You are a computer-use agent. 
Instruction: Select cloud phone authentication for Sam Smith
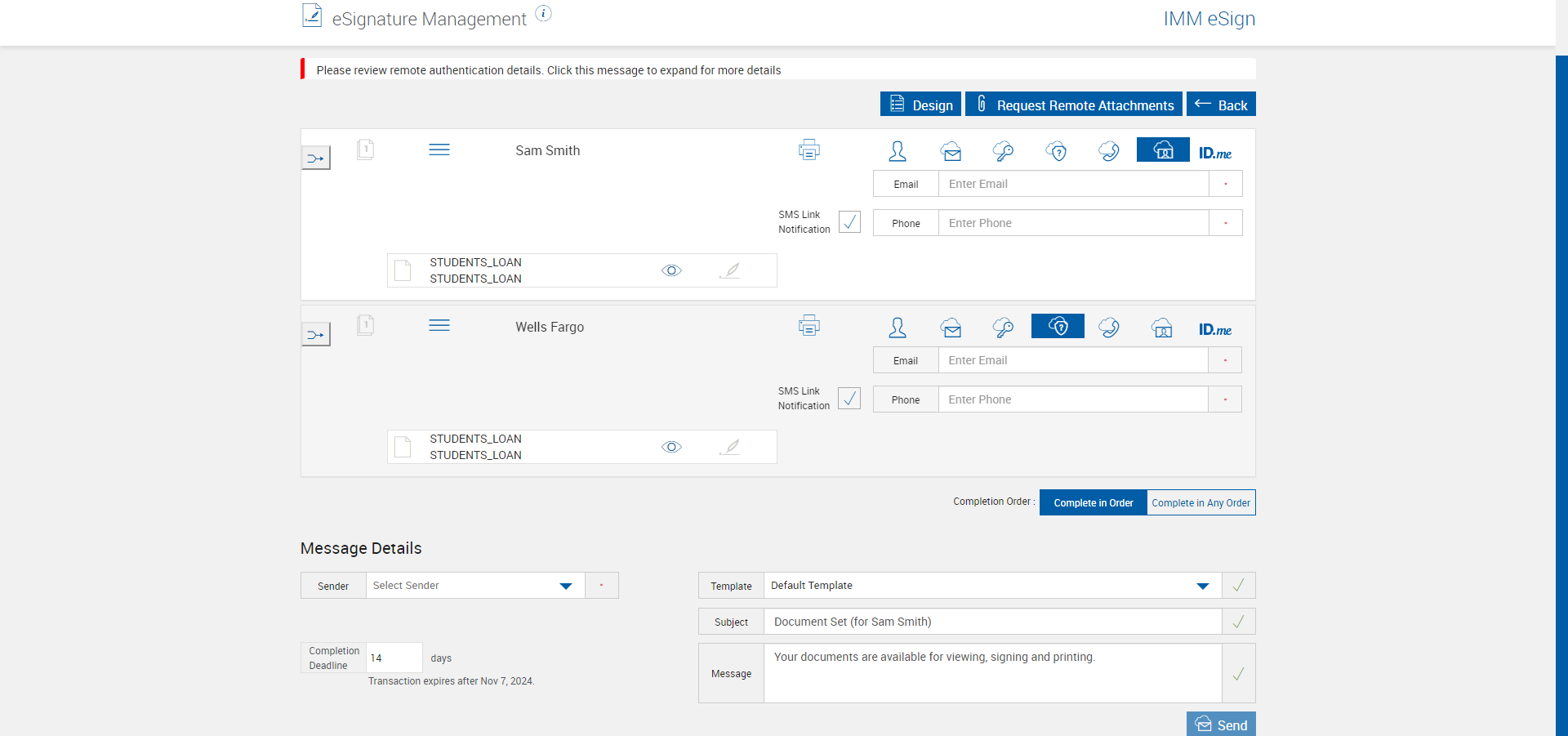click(1108, 151)
